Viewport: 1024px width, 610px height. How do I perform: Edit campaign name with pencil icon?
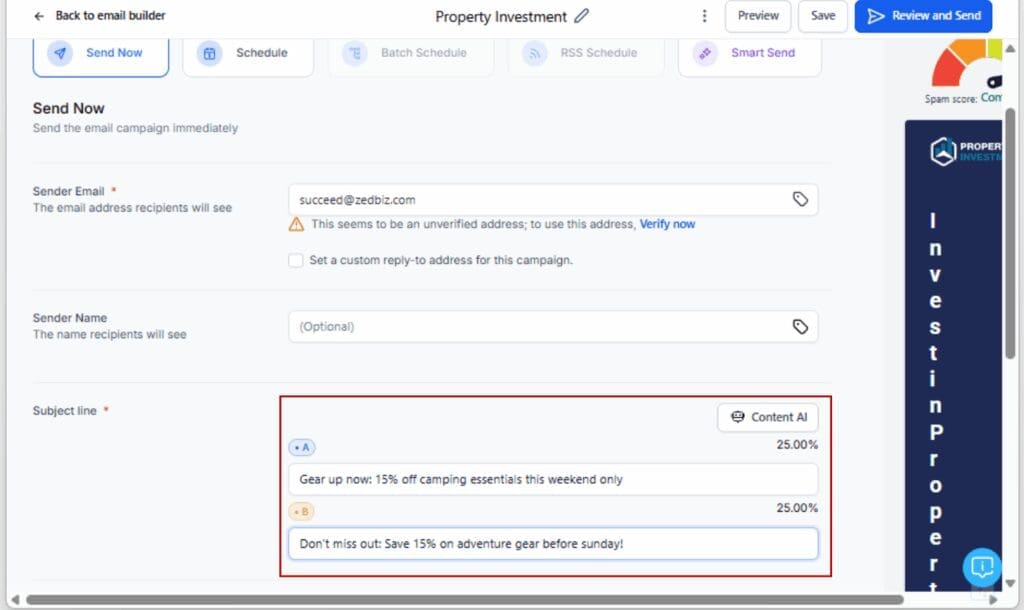point(582,16)
